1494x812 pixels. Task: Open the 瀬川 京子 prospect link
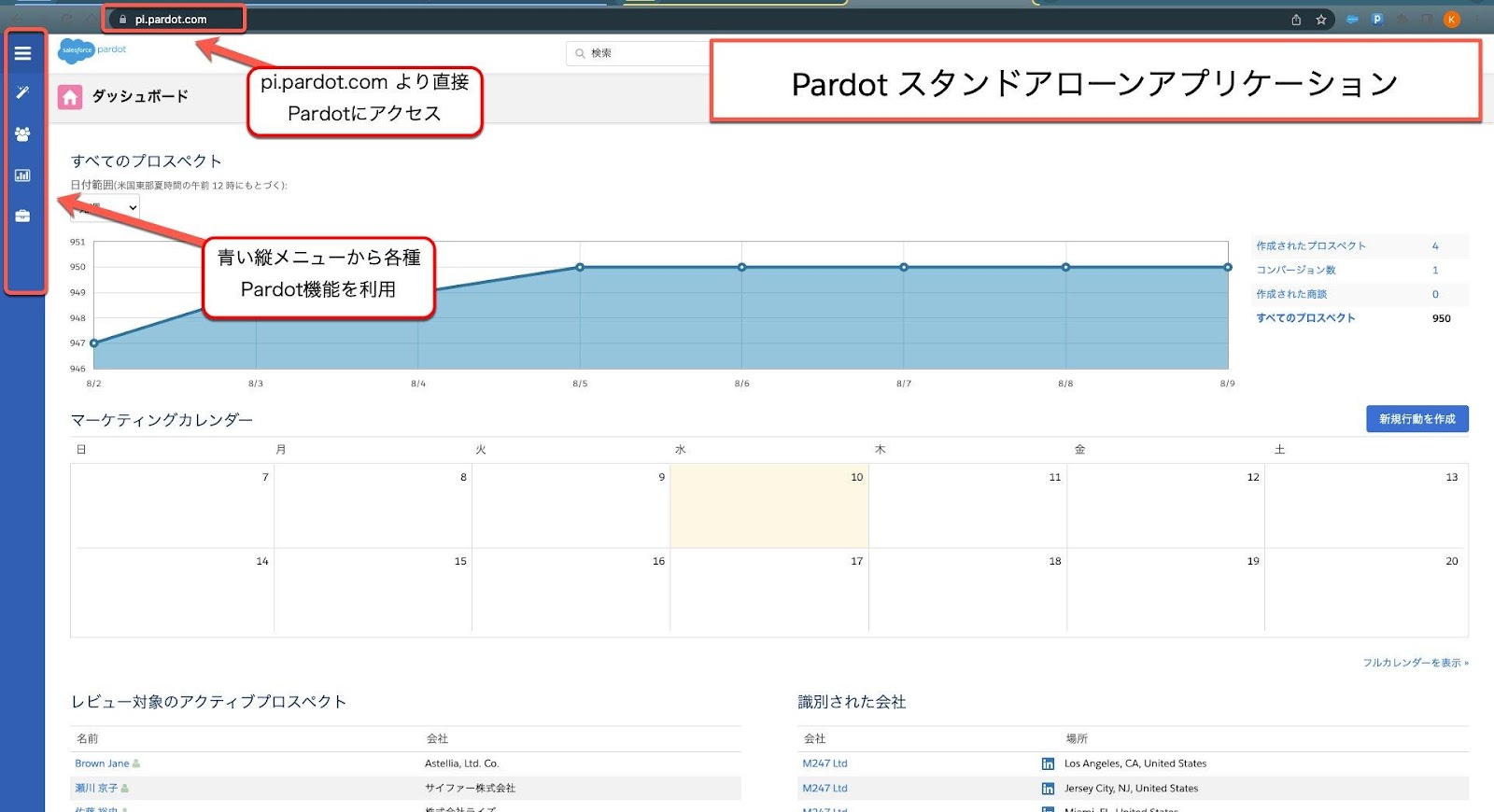click(96, 789)
